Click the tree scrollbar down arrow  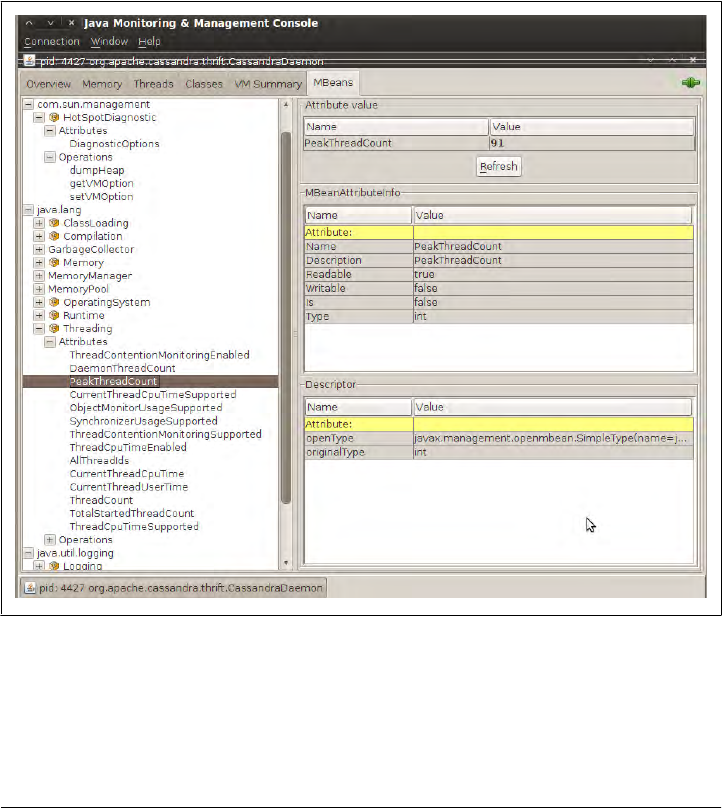(x=286, y=563)
